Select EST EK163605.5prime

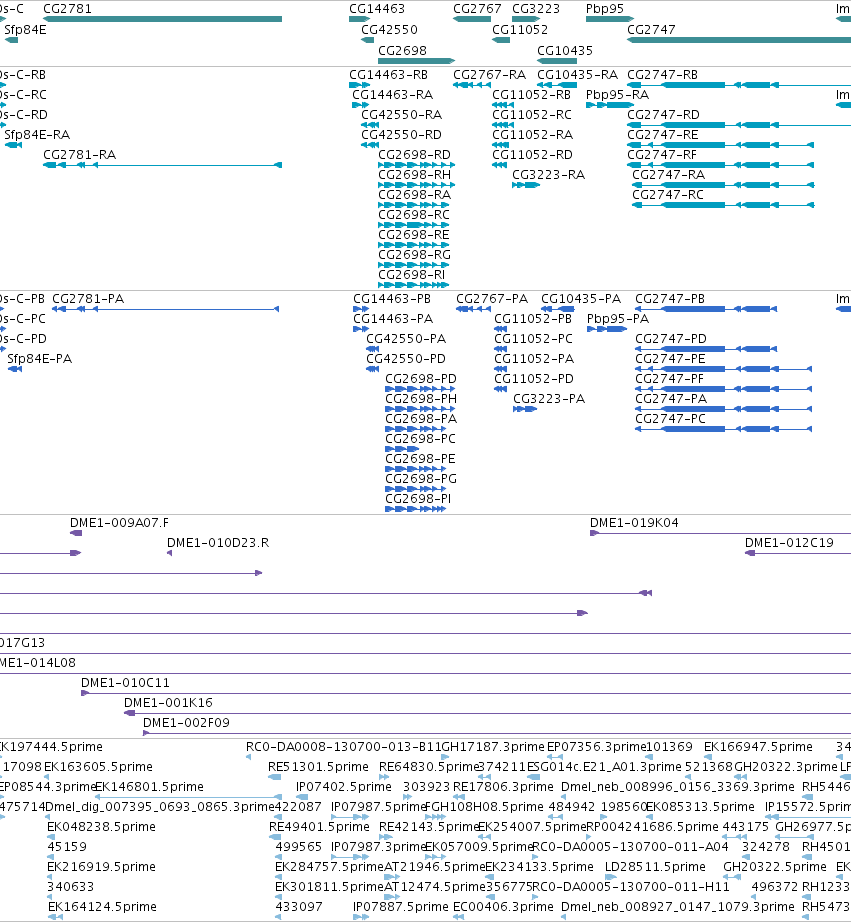coord(98,767)
